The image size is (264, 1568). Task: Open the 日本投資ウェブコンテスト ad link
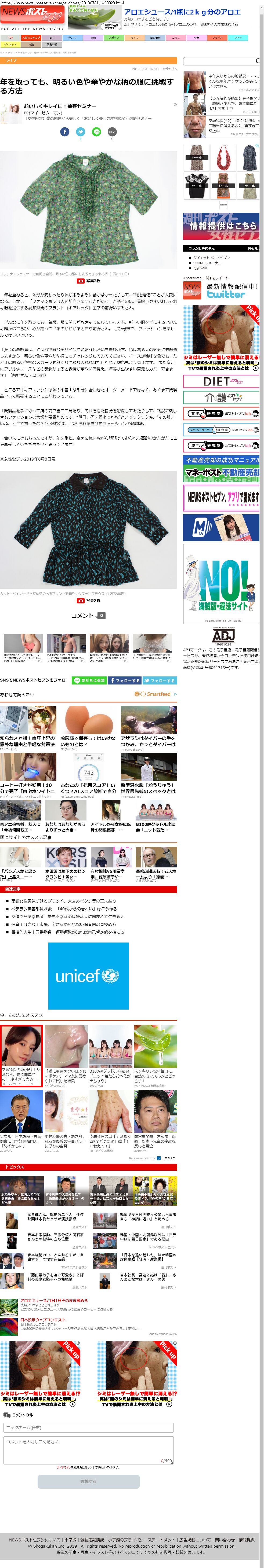click(43, 1320)
